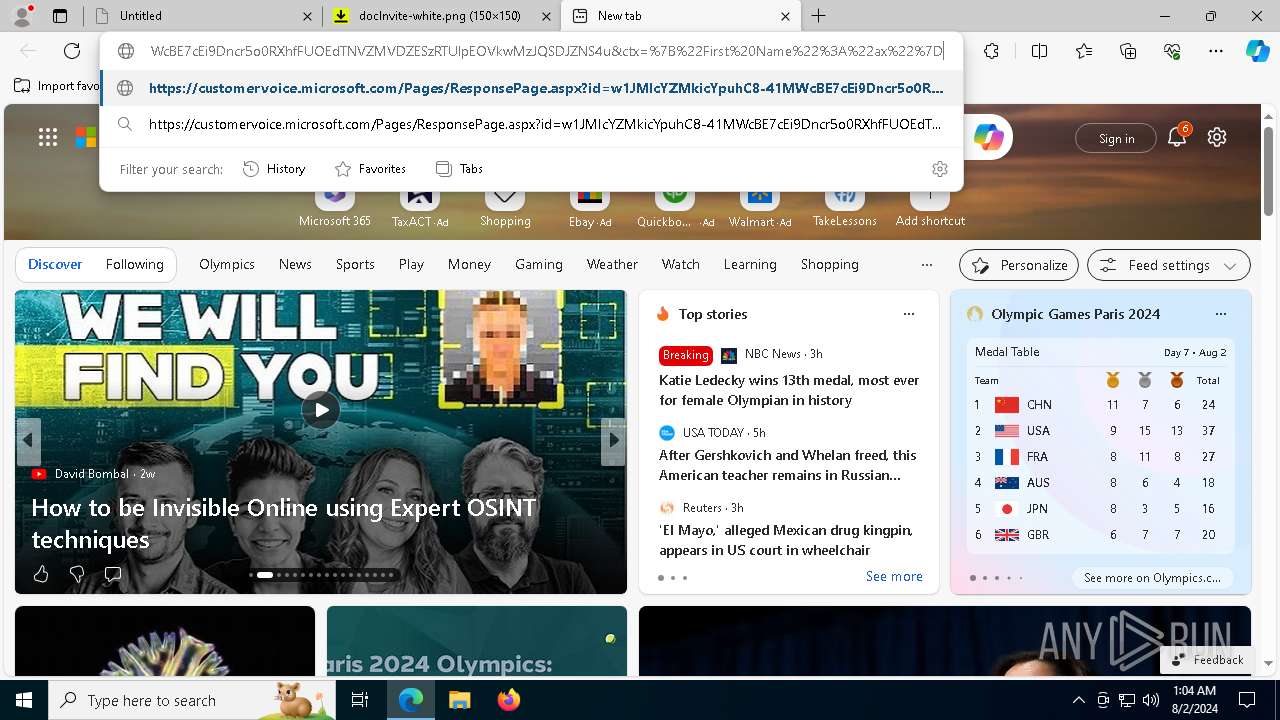Open comments on OSINT article
Image resolution: width=1280 pixels, height=720 pixels.
click(x=113, y=574)
